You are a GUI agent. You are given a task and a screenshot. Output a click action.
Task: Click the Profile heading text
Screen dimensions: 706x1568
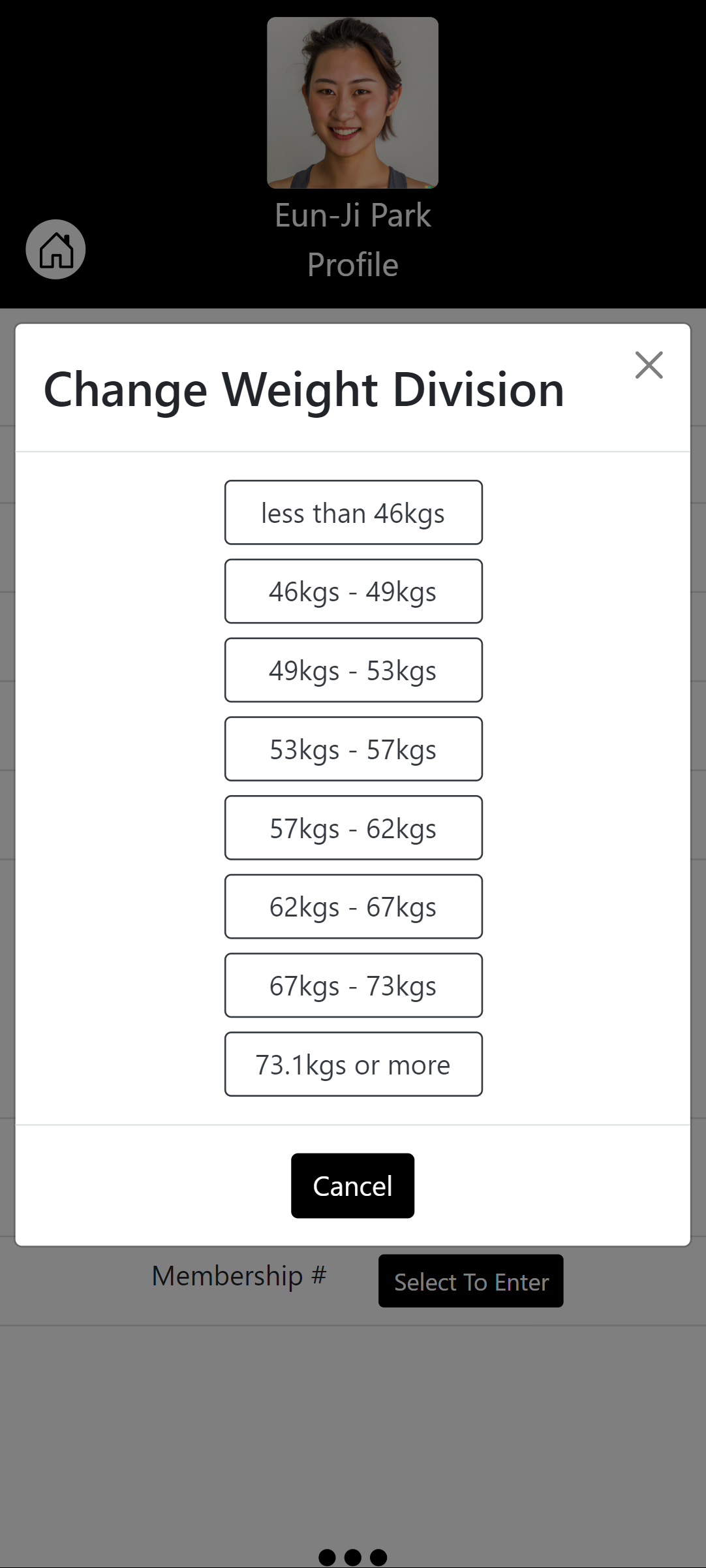(352, 265)
